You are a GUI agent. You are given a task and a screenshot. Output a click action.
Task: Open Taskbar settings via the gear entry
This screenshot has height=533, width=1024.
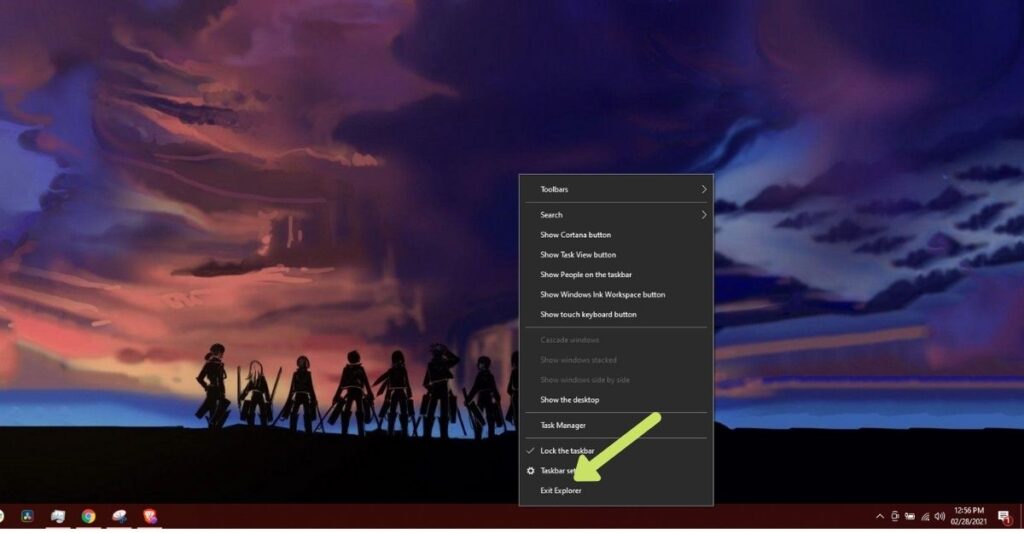(616, 470)
